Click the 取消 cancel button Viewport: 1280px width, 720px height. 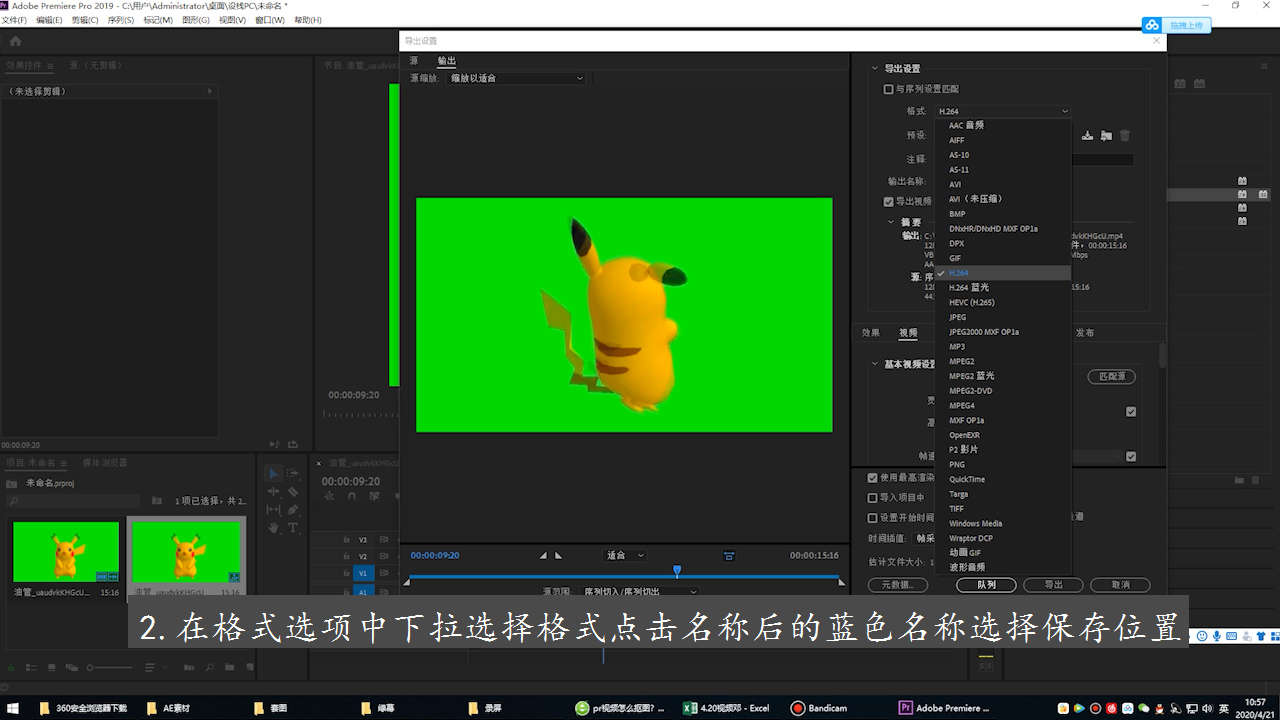tap(1120, 585)
